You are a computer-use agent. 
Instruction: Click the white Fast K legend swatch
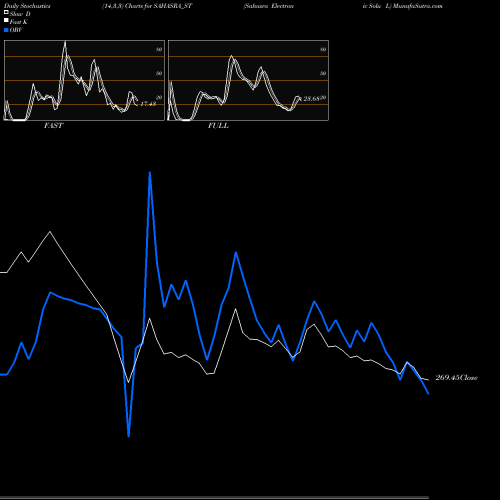tap(6, 20)
